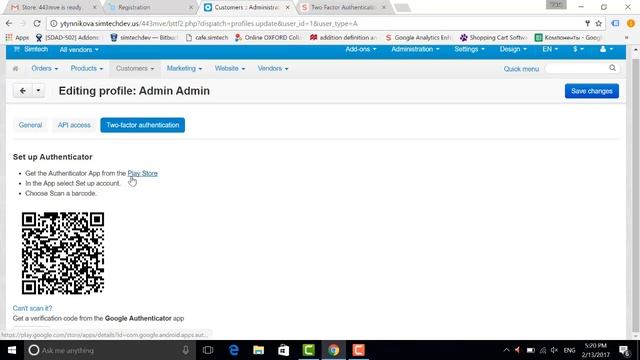Switch to Chrome on the taskbar
Viewport: 640px width, 360px height.
pyautogui.click(x=333, y=350)
